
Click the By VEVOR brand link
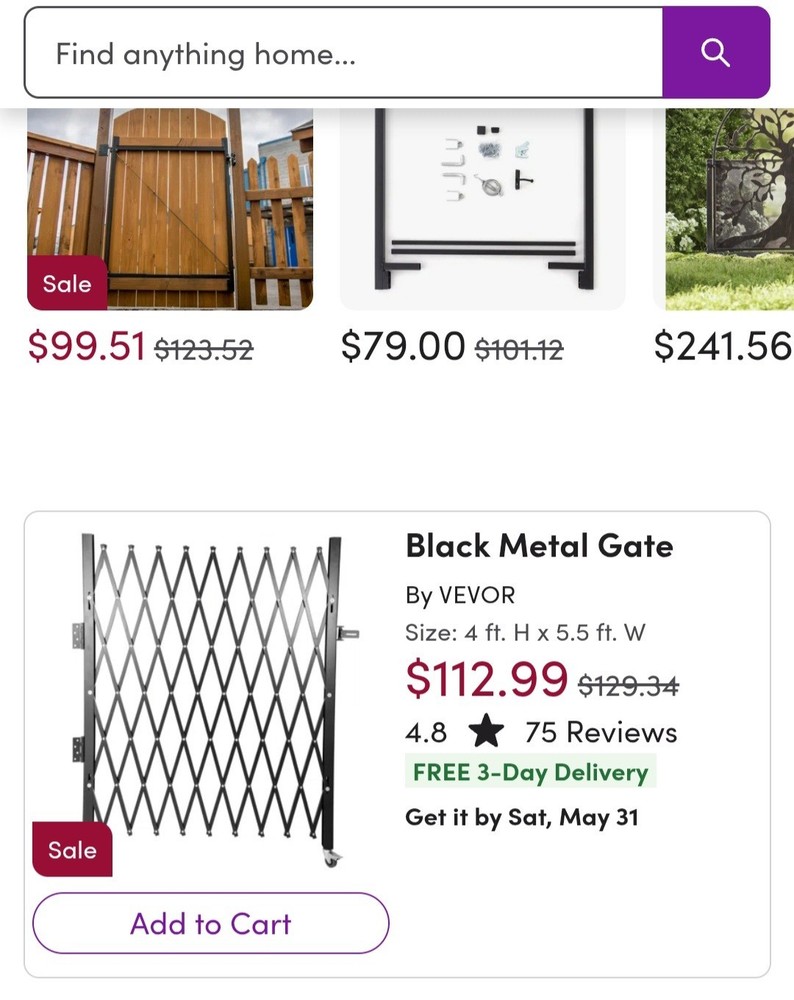tap(461, 595)
